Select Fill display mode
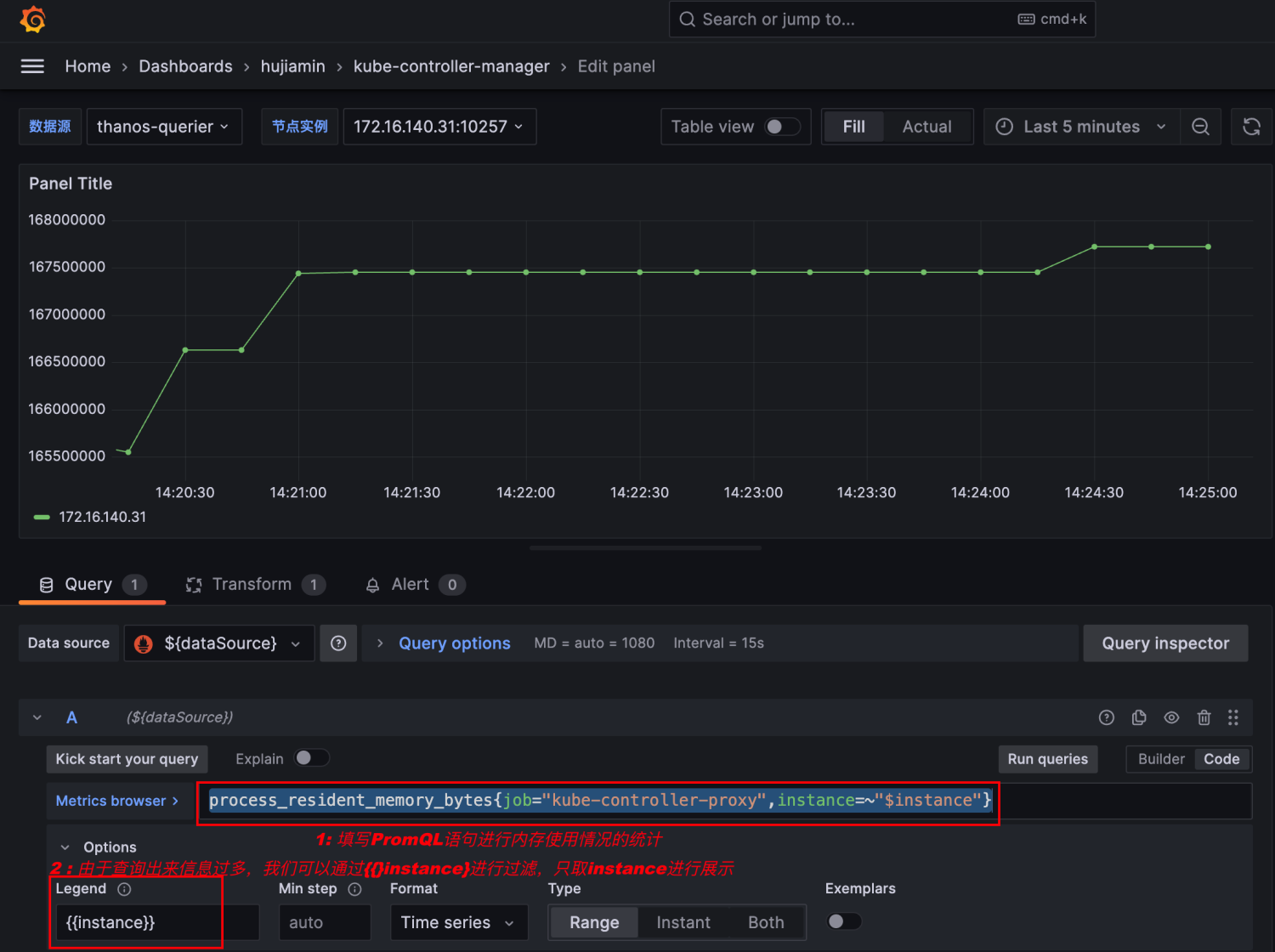 (x=853, y=127)
